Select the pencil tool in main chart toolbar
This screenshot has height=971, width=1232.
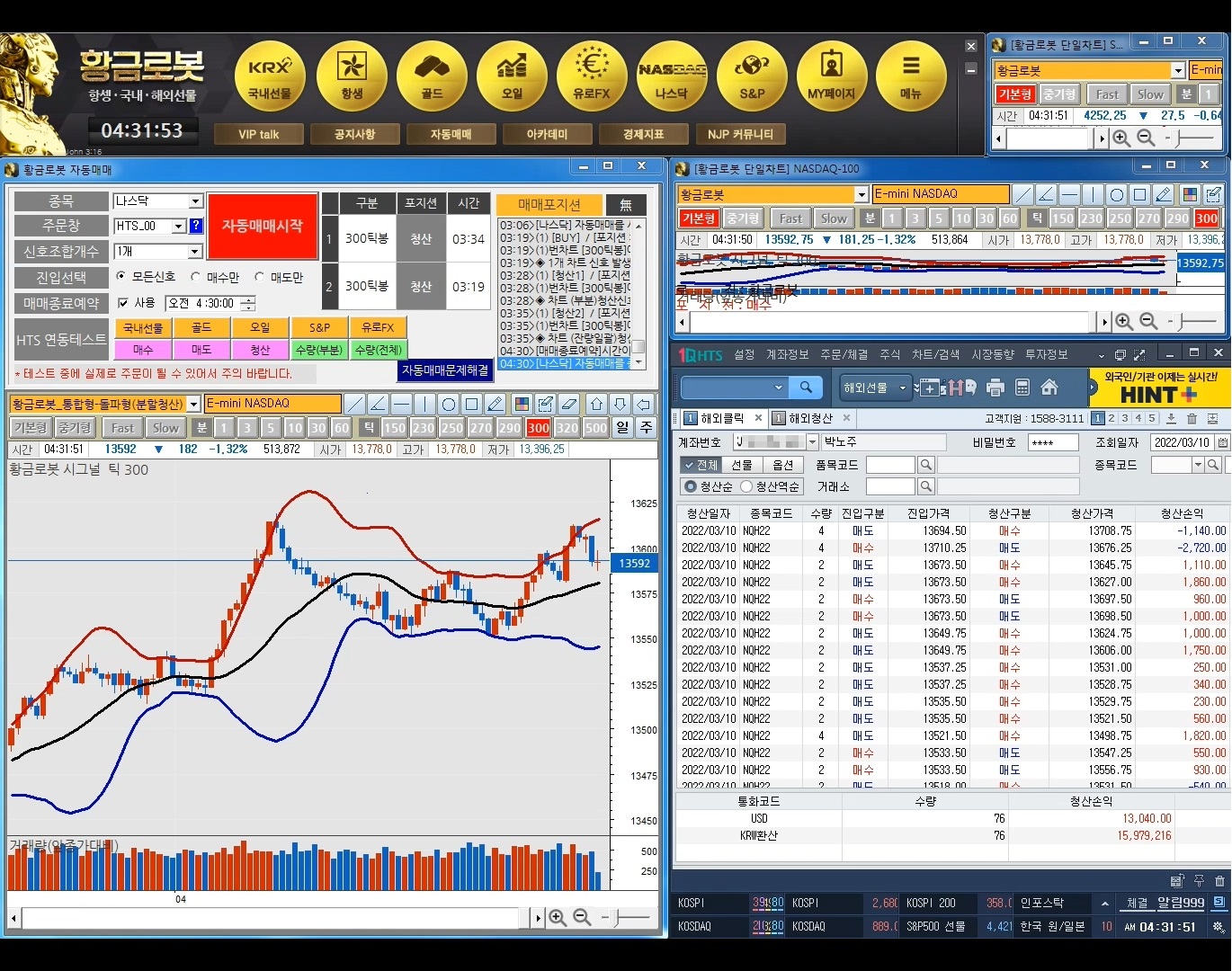(x=495, y=404)
